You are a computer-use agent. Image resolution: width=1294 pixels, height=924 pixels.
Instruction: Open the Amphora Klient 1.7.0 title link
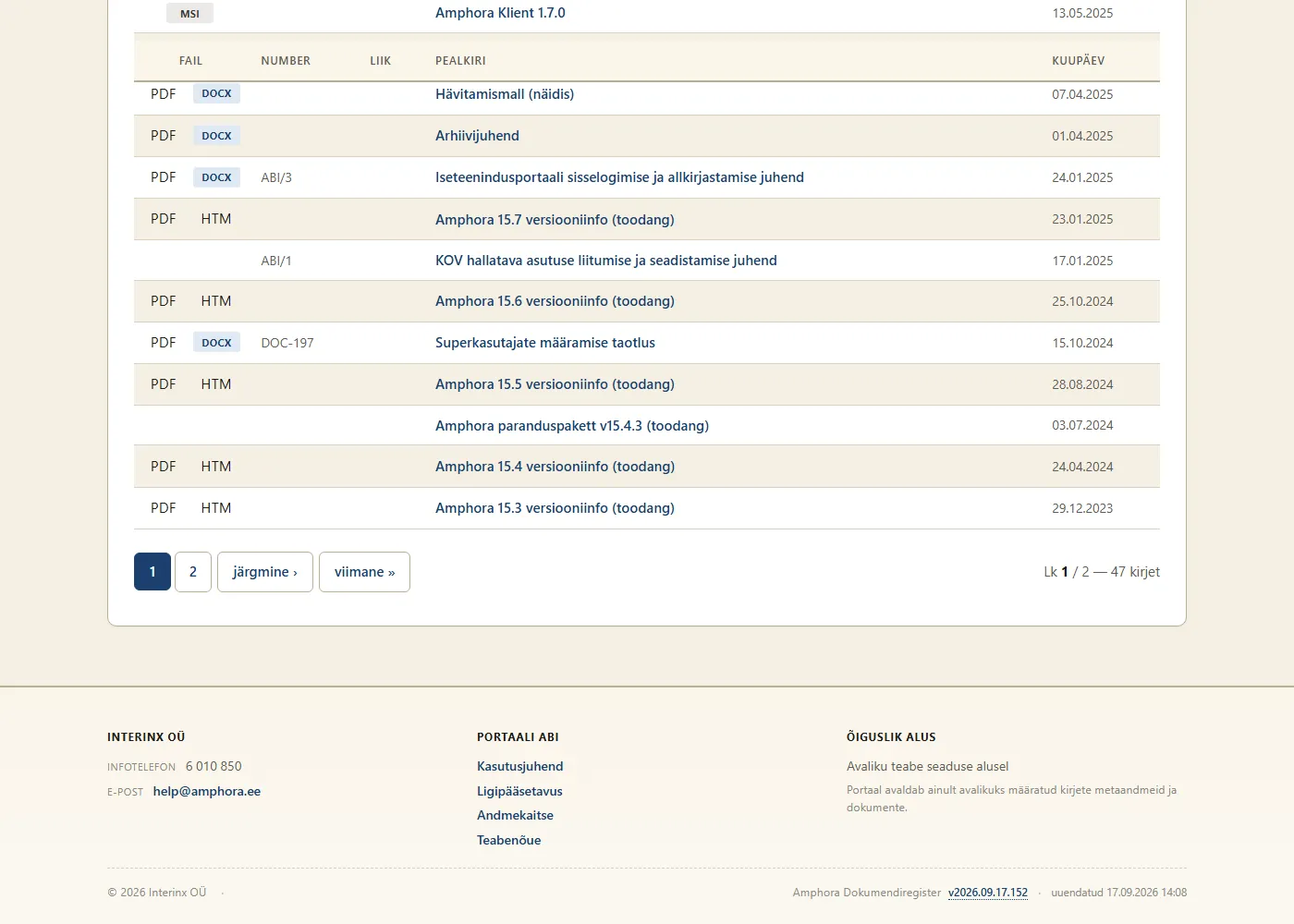500,13
